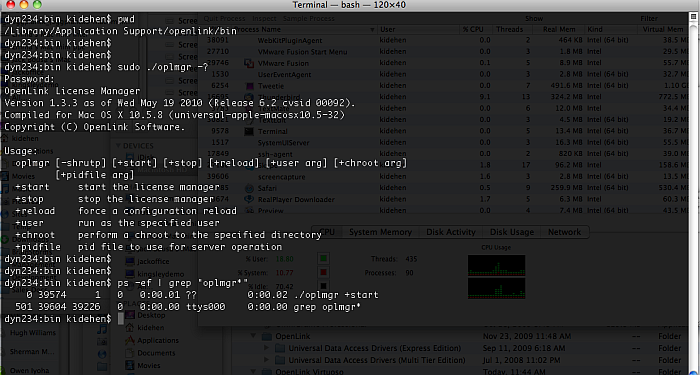Sort processes by the Real Mem column
700x375 pixels.
(558, 29)
